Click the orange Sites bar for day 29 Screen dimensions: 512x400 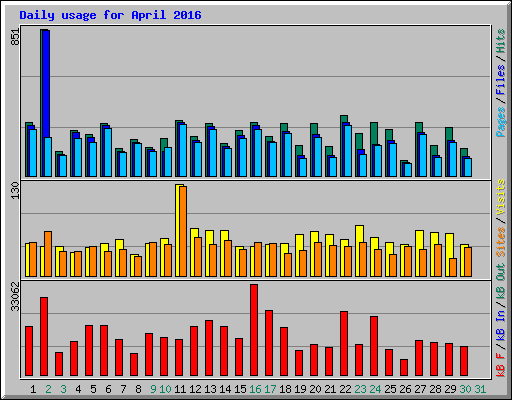point(453,267)
